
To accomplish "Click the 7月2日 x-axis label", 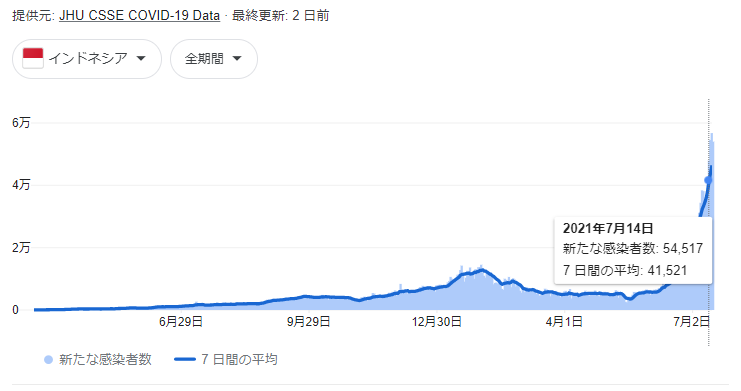I will click(x=692, y=322).
